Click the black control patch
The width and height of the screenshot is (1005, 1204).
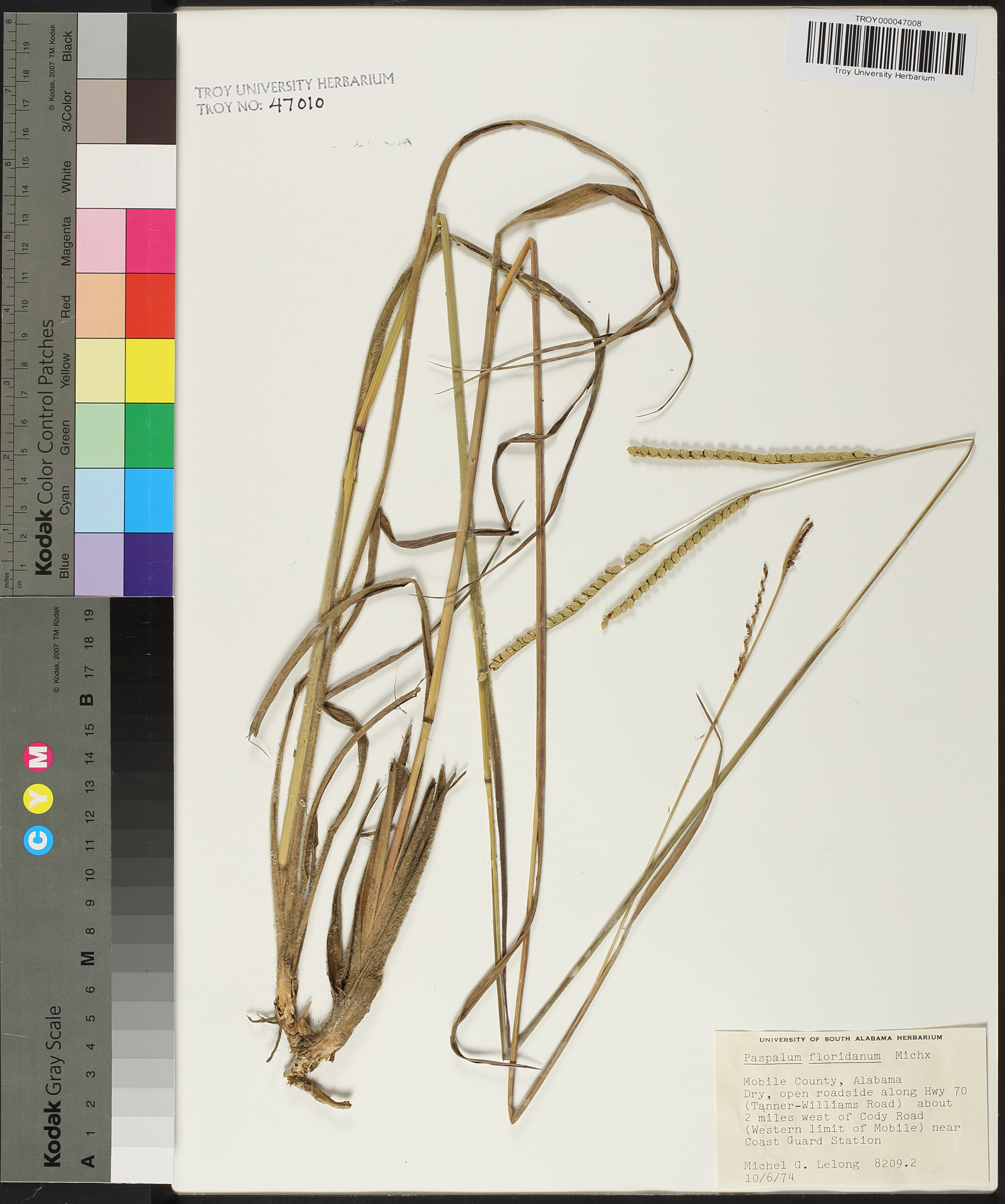tap(151, 46)
